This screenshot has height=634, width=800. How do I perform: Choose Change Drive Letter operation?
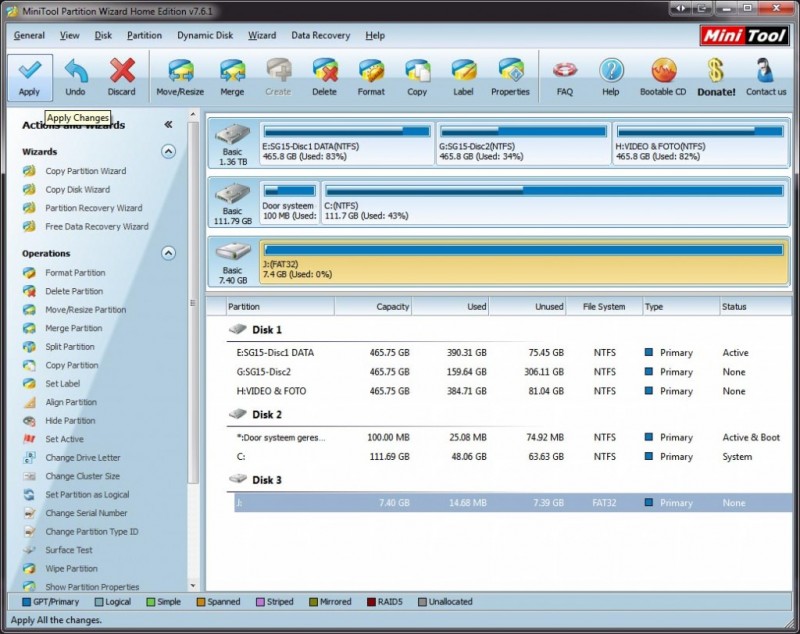(83, 458)
